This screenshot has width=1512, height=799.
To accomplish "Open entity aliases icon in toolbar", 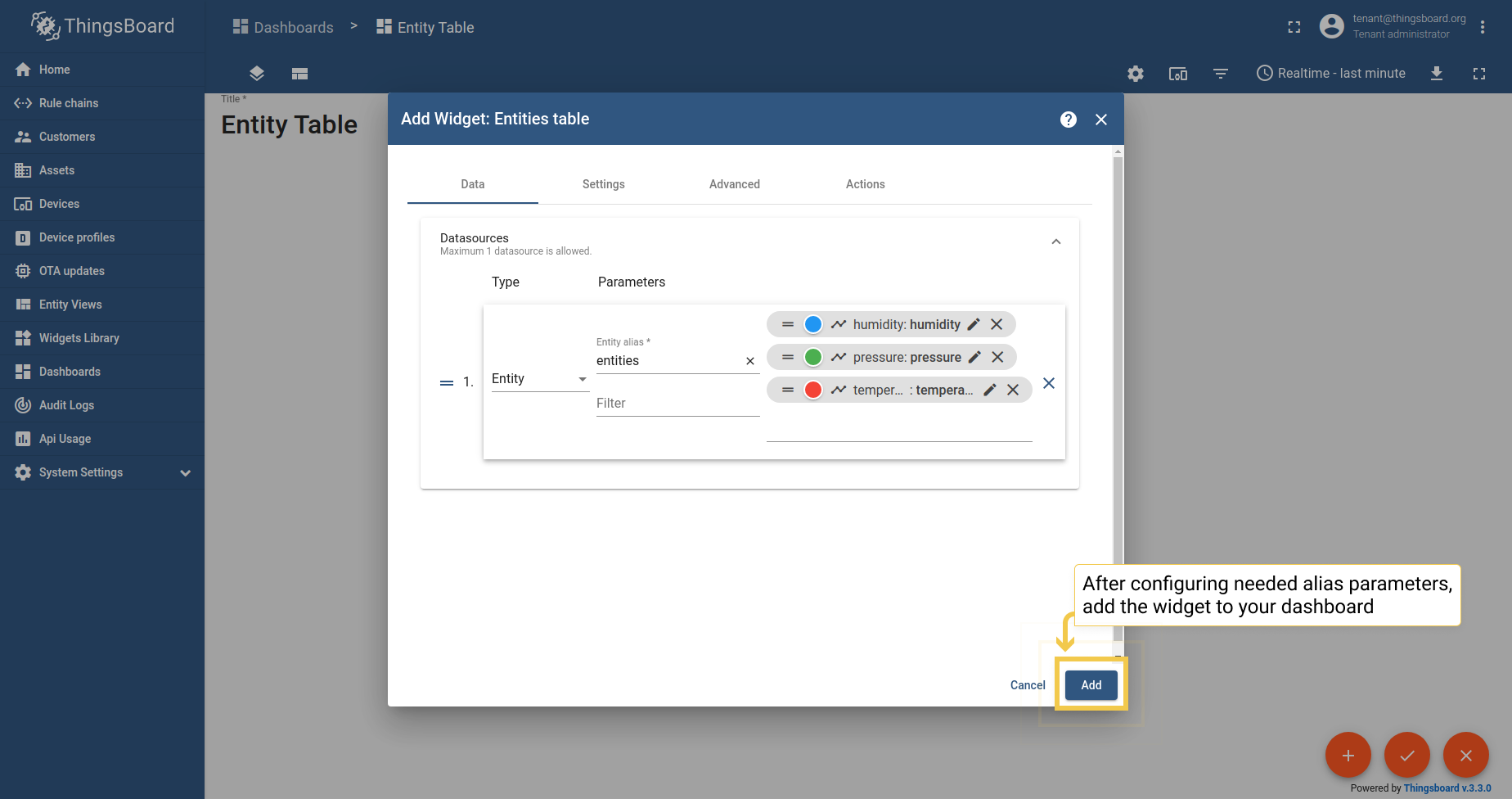I will click(1178, 74).
